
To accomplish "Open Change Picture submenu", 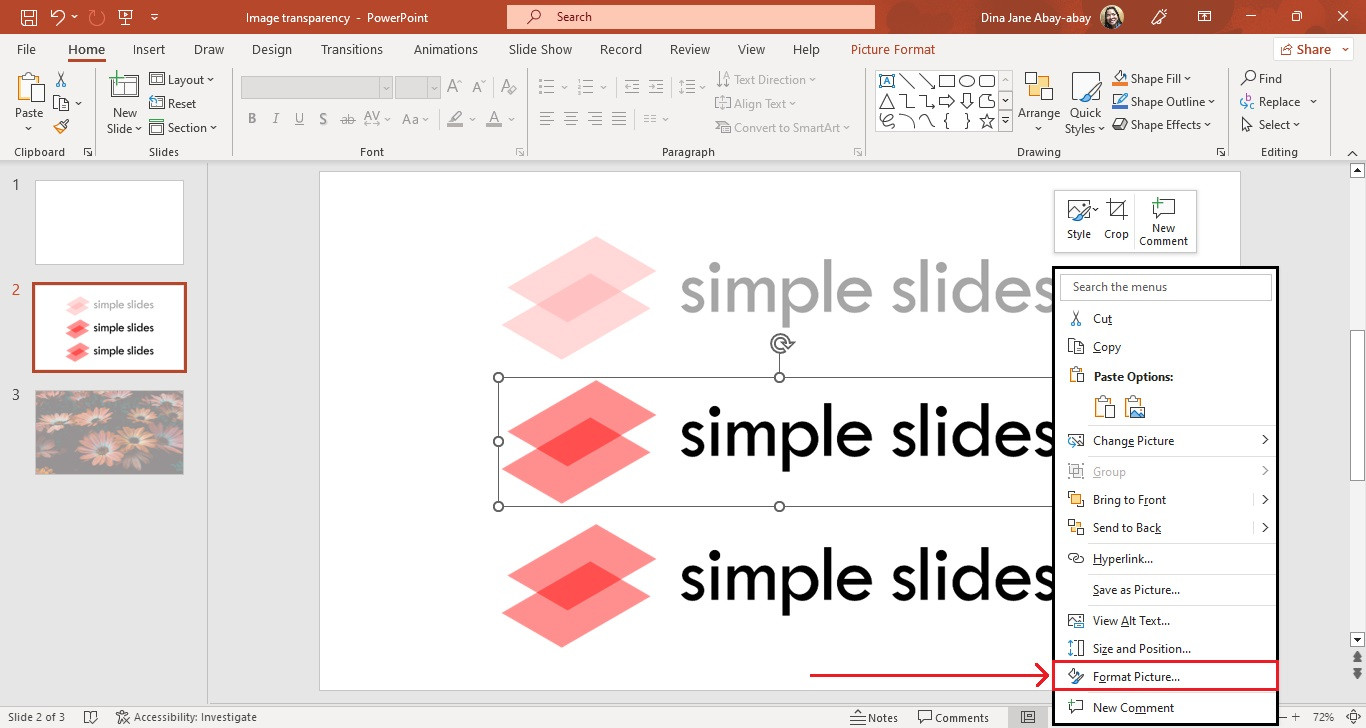I will click(1167, 441).
